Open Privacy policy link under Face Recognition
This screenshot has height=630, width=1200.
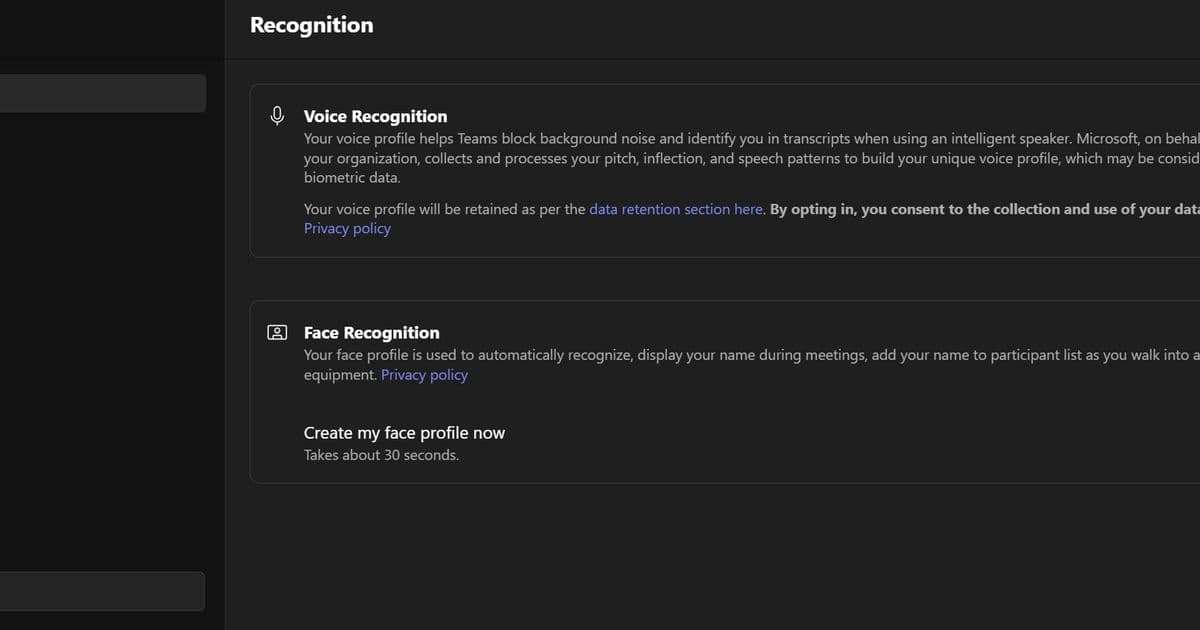pyautogui.click(x=424, y=375)
